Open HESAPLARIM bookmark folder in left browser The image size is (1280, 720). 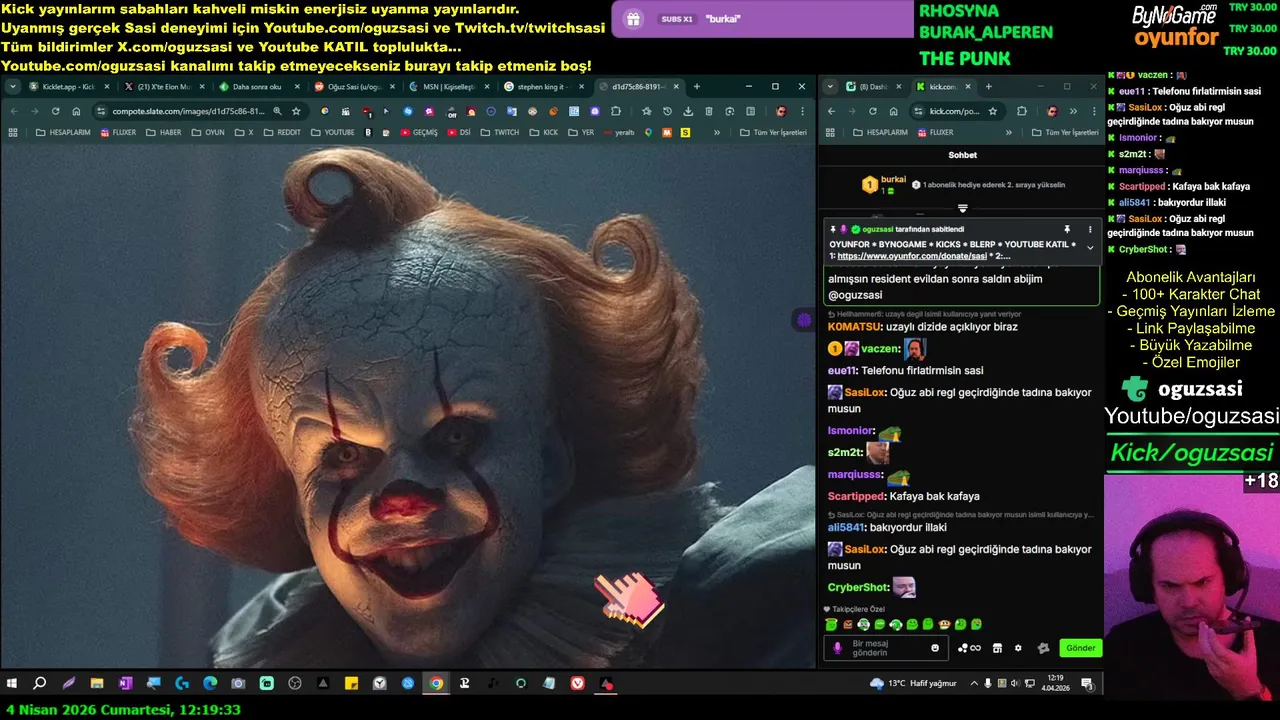(62, 132)
